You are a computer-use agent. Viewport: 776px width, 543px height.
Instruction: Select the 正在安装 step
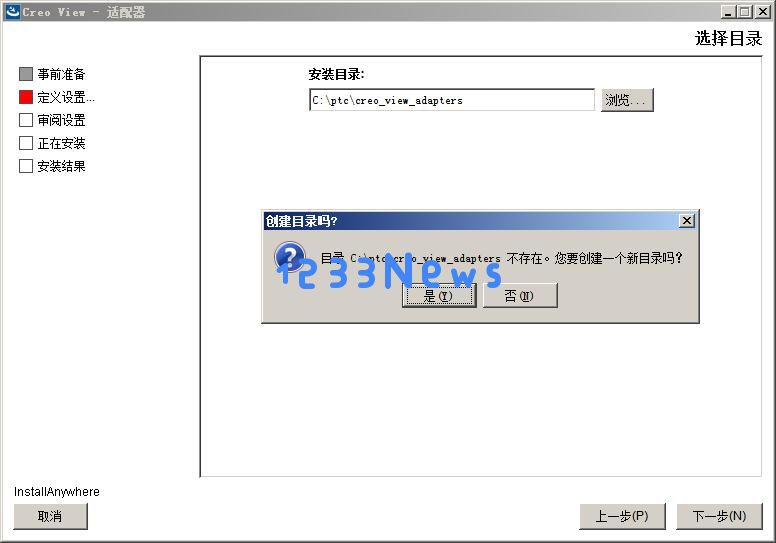[x=61, y=144]
